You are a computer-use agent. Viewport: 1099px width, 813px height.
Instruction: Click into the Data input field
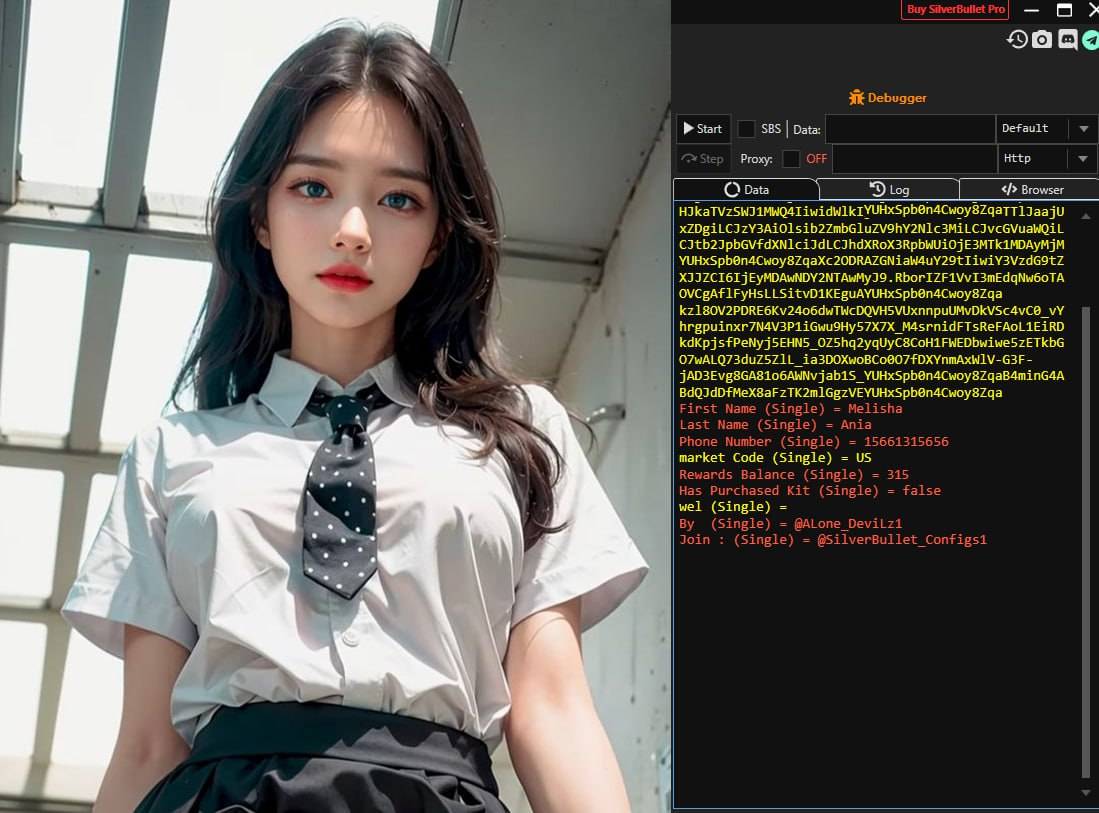910,129
